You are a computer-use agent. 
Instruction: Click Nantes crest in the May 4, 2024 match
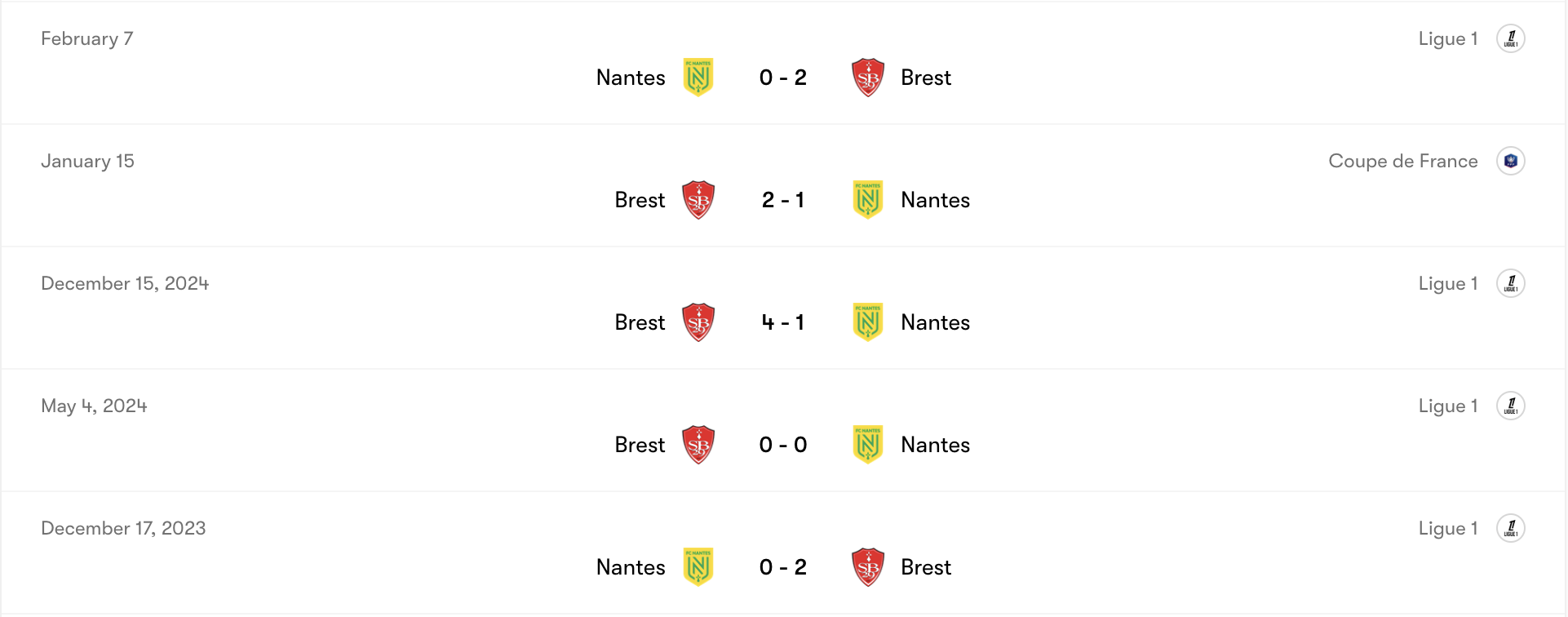click(868, 445)
